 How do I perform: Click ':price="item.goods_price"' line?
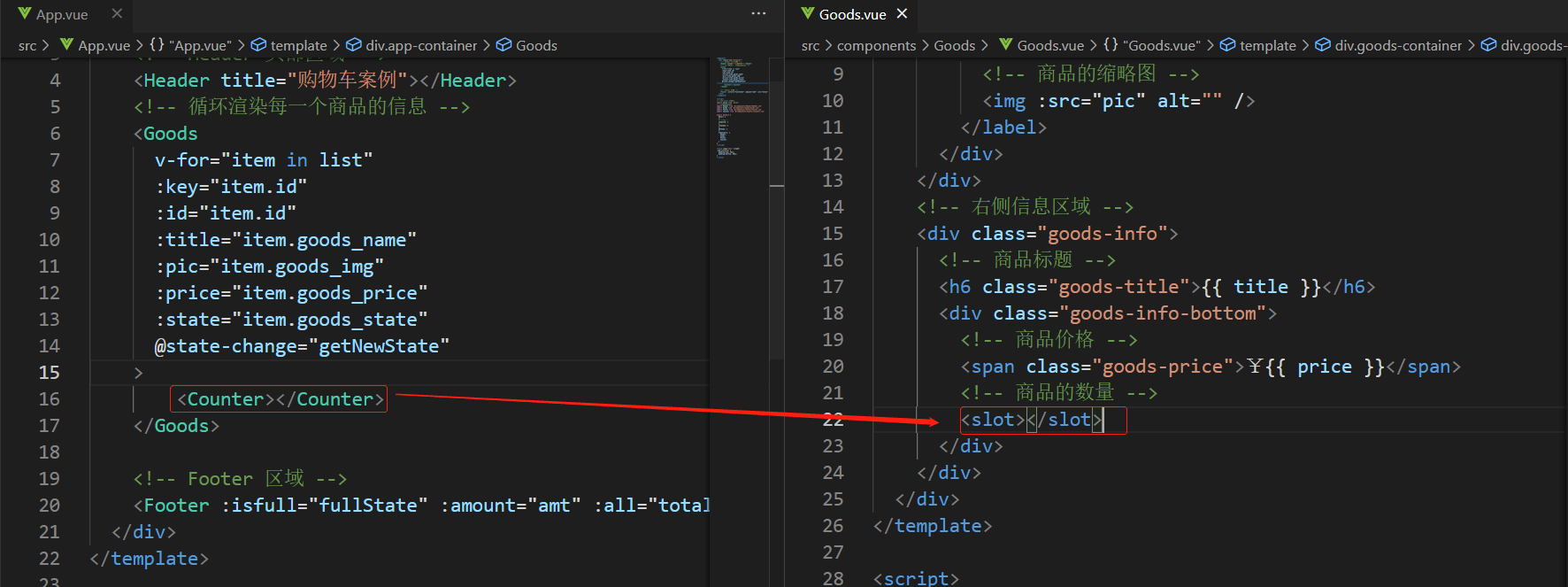291,293
